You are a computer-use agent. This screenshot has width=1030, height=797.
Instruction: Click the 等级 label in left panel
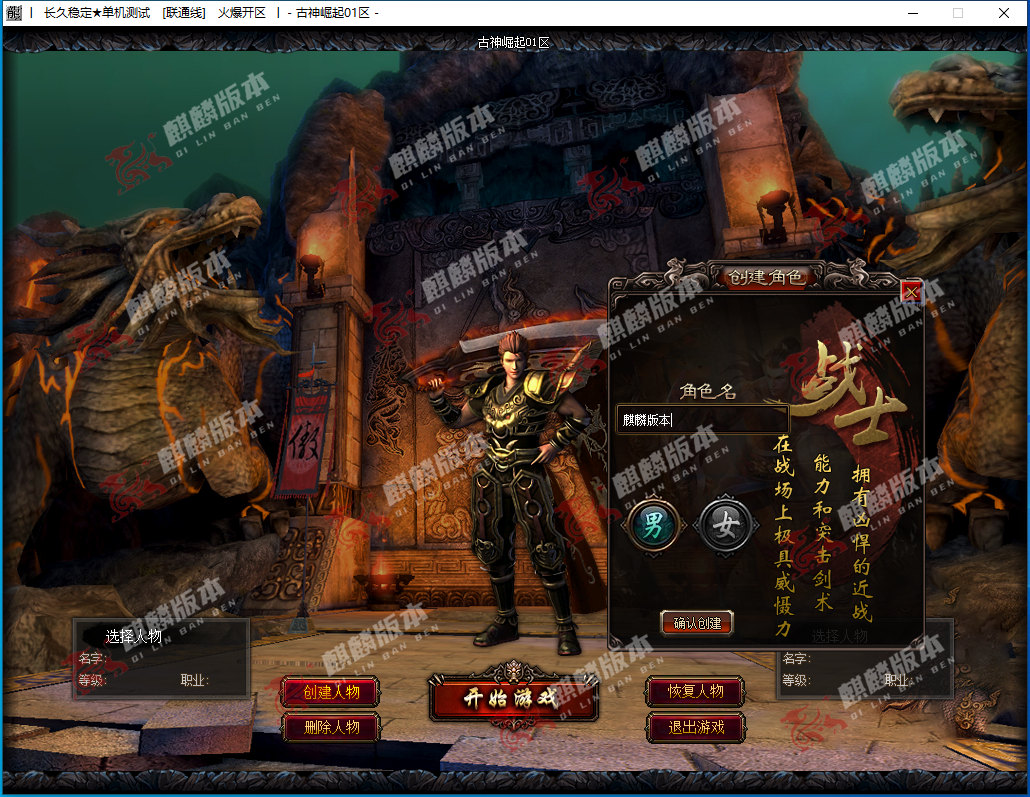pos(93,680)
